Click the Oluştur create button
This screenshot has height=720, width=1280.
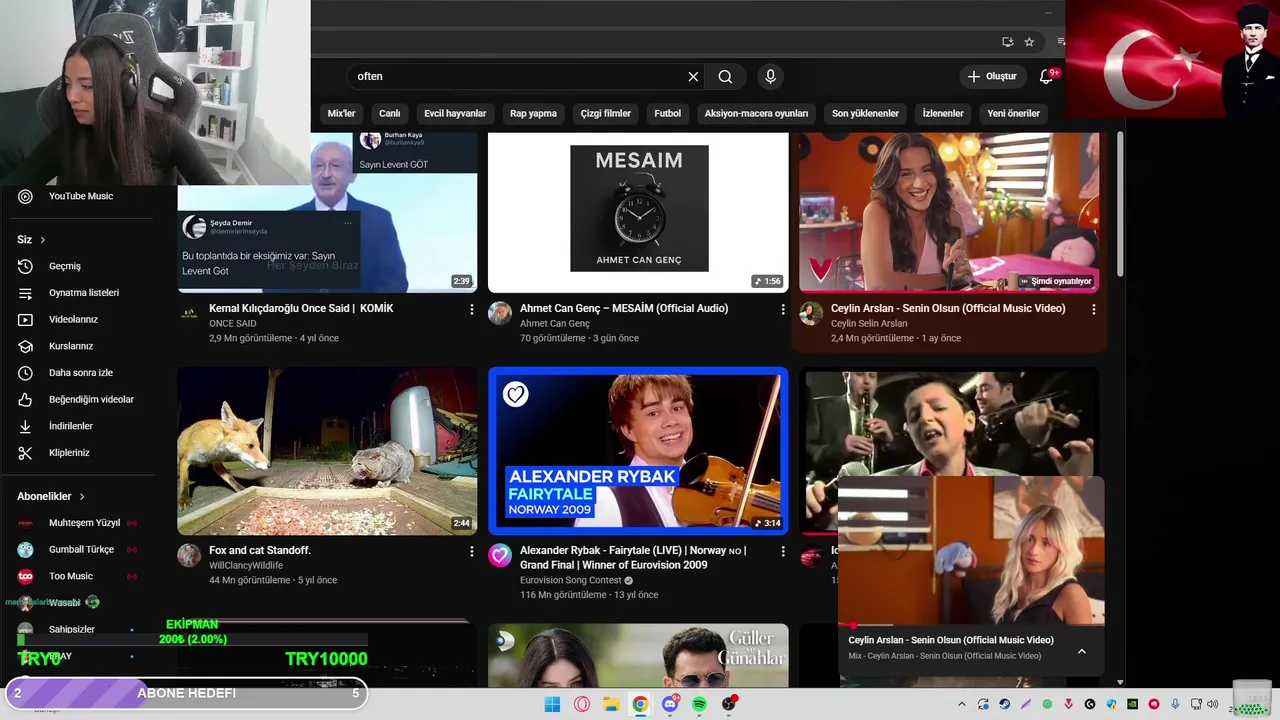(991, 76)
